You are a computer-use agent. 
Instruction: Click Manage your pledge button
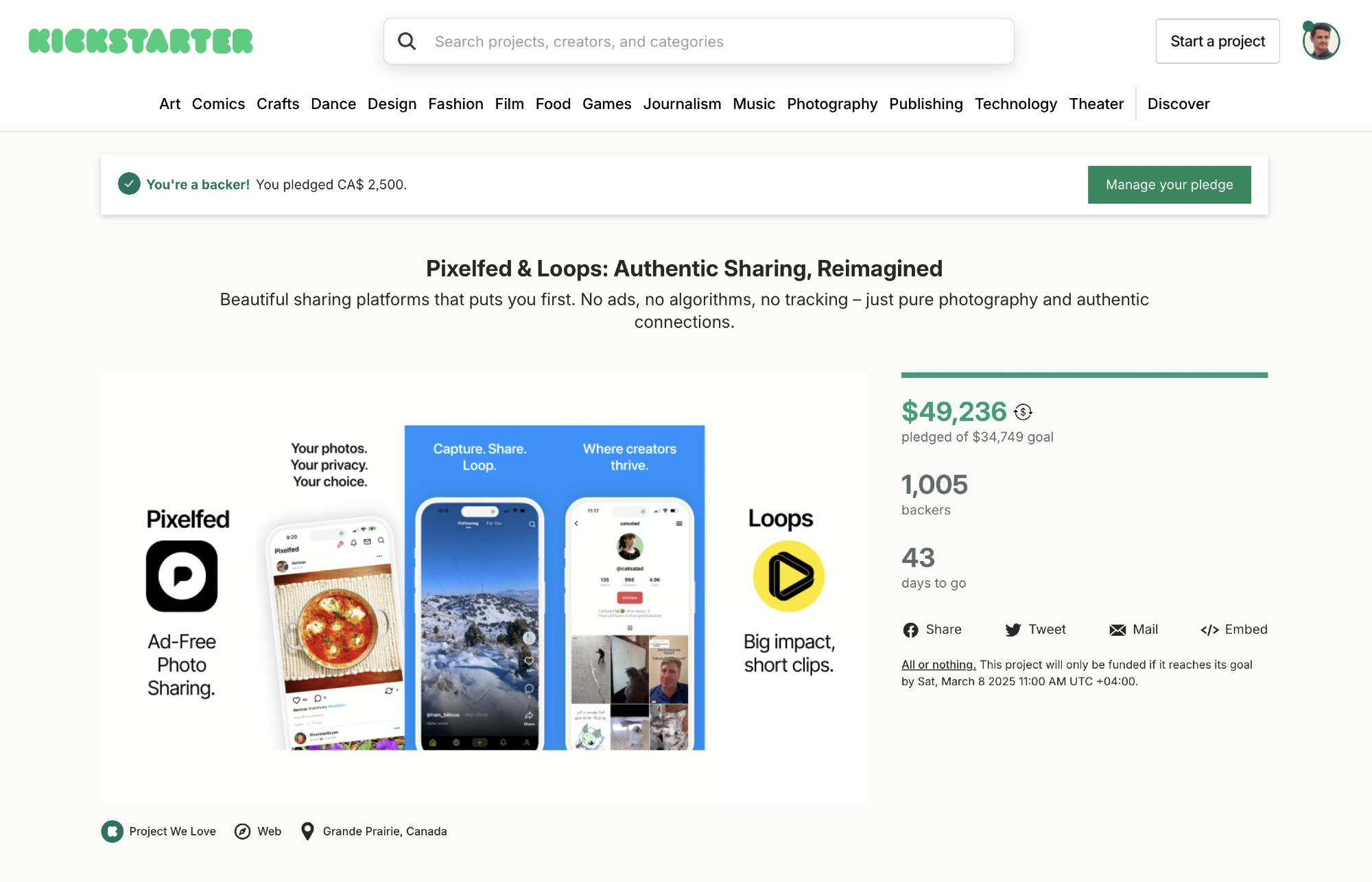pyautogui.click(x=1169, y=184)
